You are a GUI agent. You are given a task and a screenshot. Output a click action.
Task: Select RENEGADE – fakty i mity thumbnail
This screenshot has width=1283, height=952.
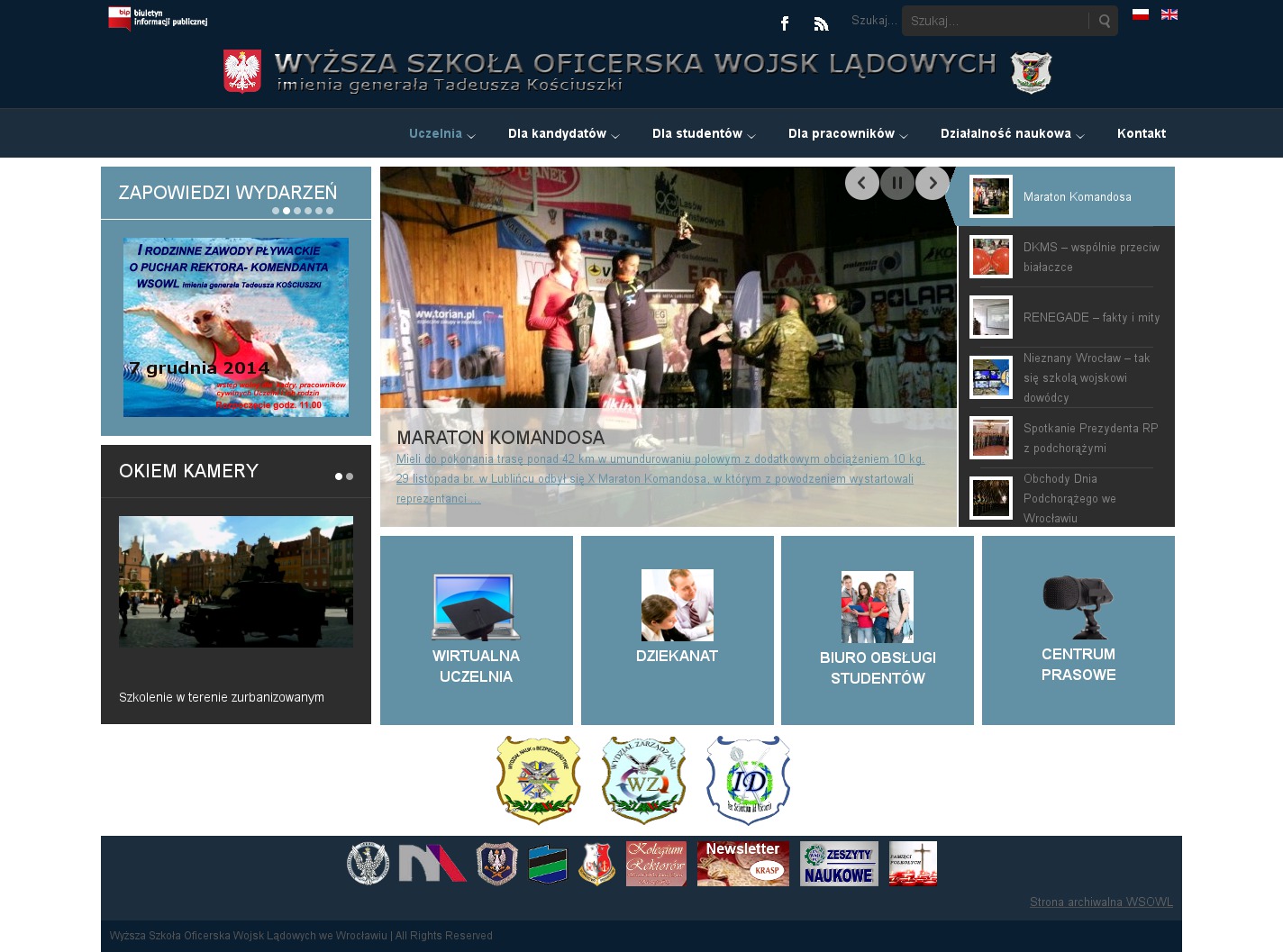point(991,317)
